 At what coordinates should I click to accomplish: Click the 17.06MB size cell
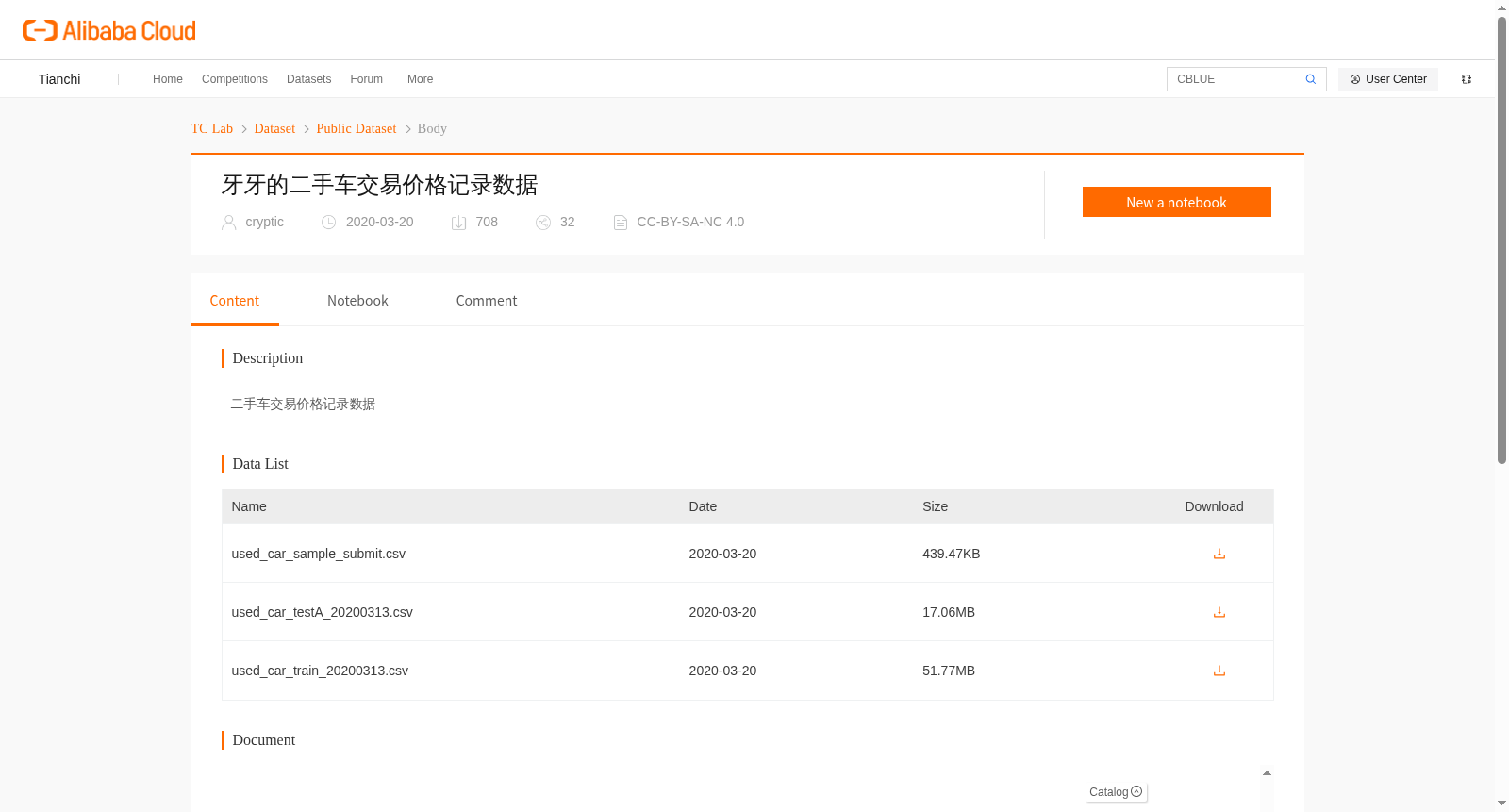949,612
